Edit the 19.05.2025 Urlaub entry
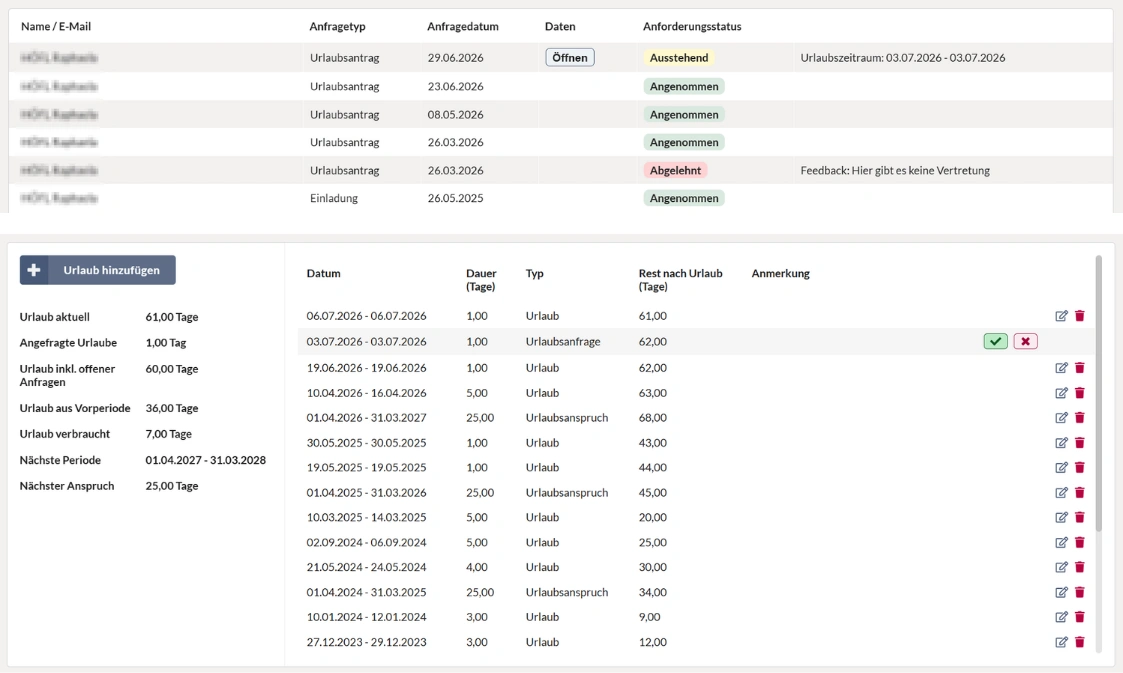1123x673 pixels. tap(1061, 468)
